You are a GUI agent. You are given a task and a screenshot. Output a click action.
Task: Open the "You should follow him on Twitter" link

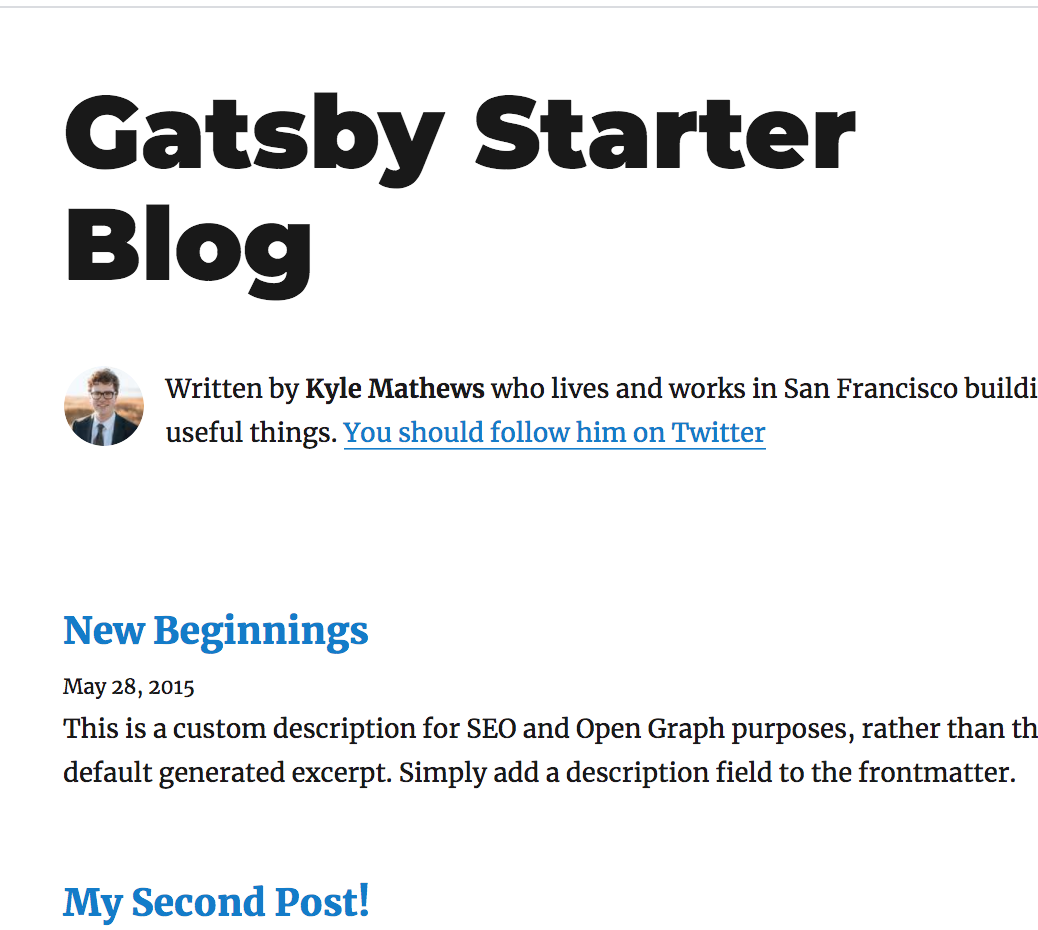point(554,433)
